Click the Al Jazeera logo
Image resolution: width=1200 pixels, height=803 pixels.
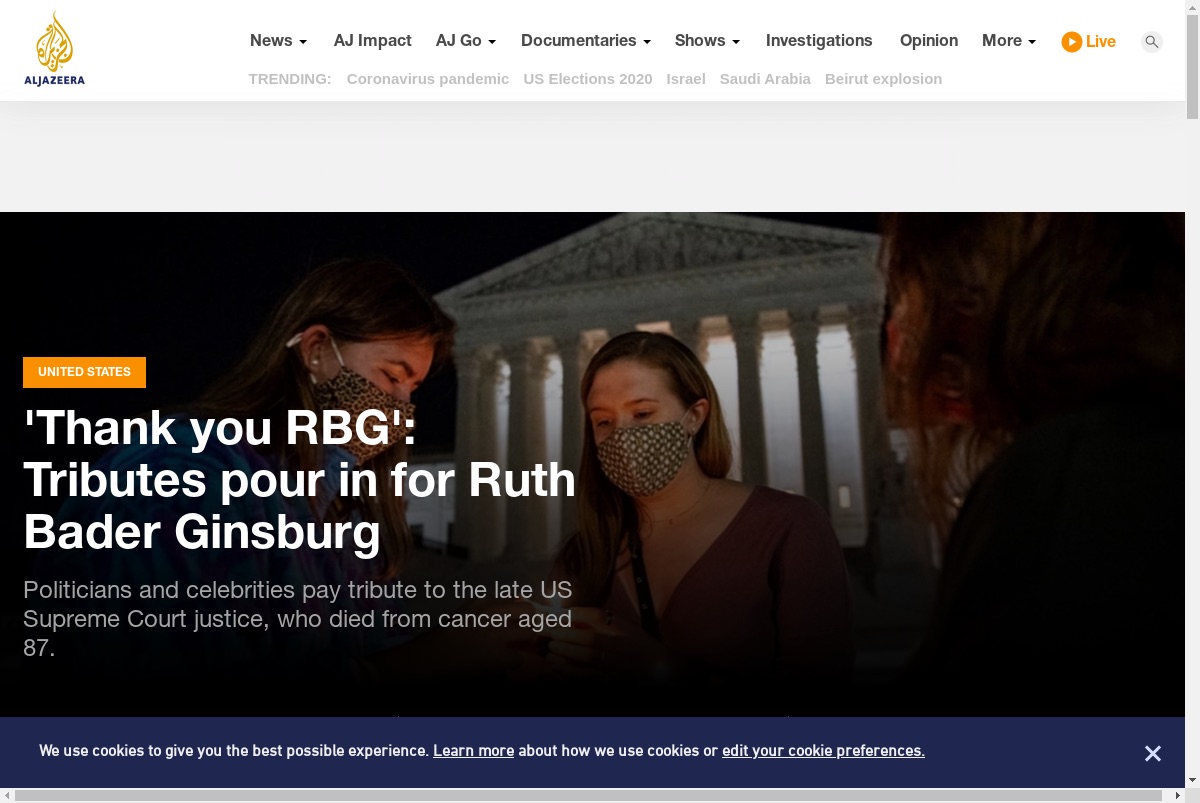[x=55, y=49]
